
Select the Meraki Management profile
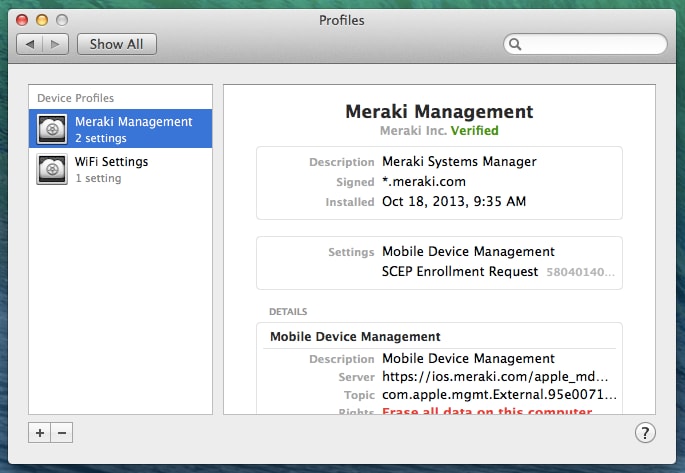[121, 129]
